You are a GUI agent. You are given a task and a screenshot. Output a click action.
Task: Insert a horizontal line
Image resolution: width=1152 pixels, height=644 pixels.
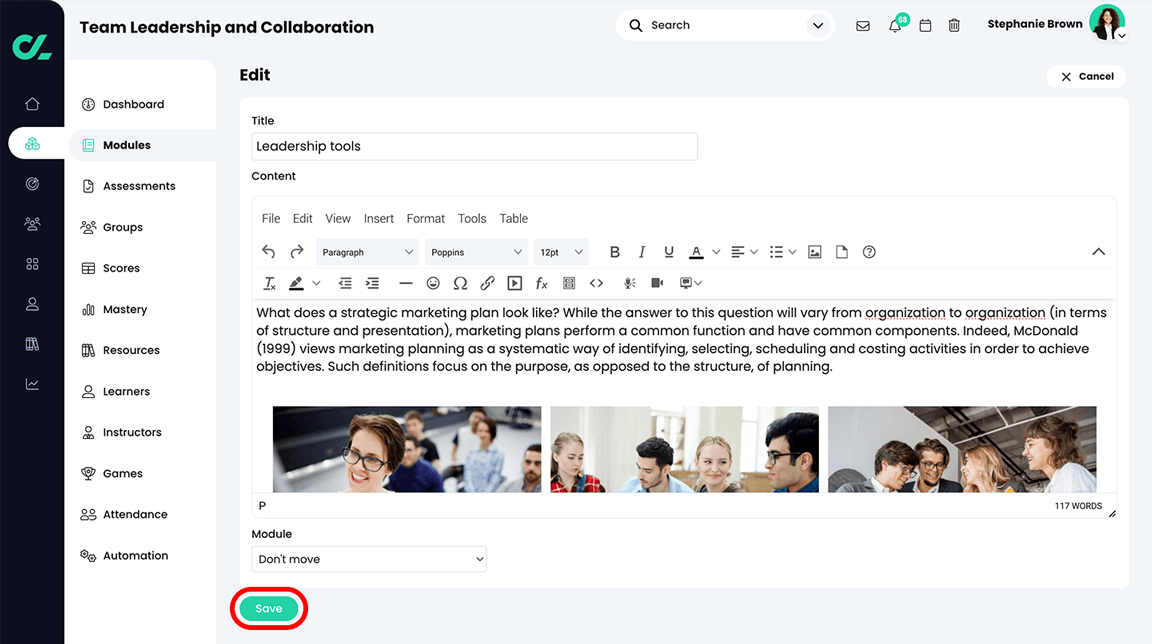[x=406, y=283]
